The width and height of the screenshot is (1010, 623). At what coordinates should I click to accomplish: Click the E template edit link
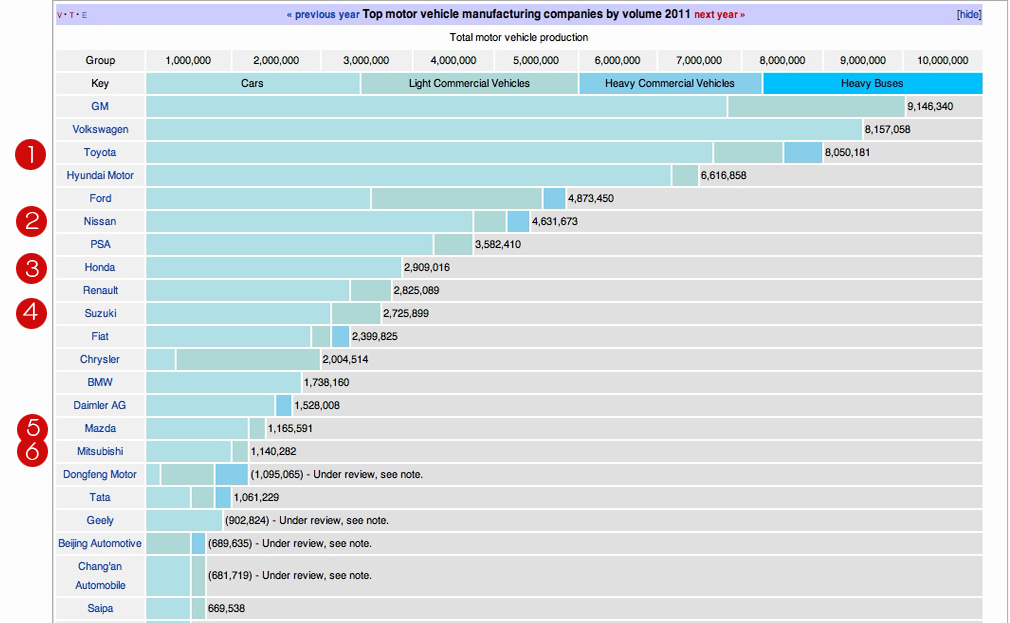click(84, 15)
